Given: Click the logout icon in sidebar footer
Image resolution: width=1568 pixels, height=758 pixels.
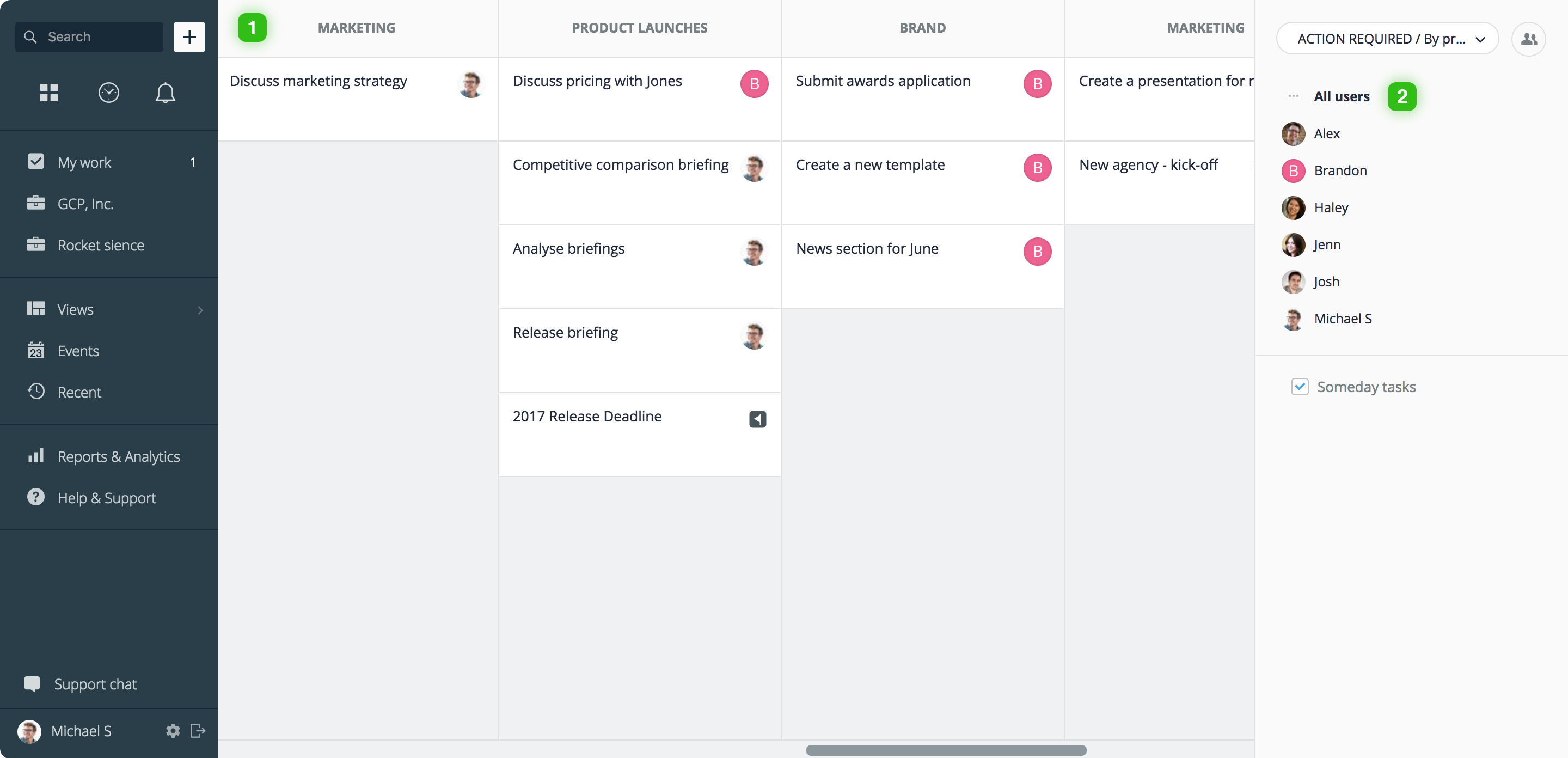Looking at the screenshot, I should tap(198, 731).
